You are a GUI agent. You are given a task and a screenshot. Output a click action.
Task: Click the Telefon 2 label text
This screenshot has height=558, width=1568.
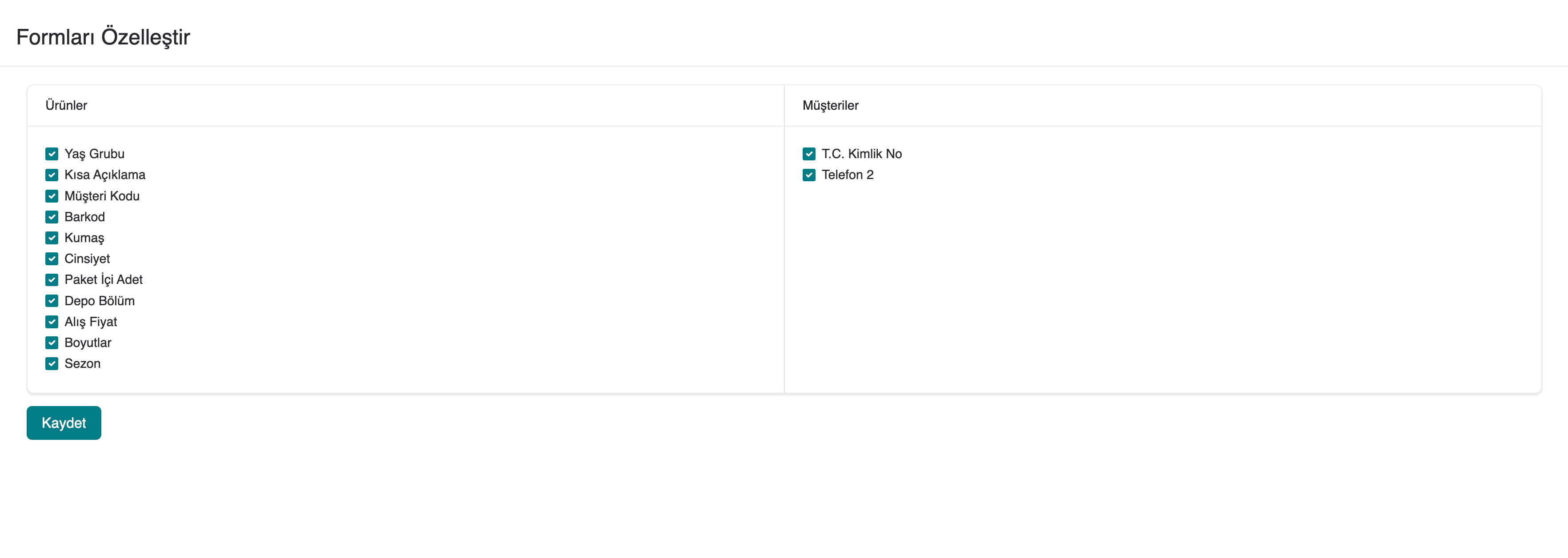click(847, 175)
